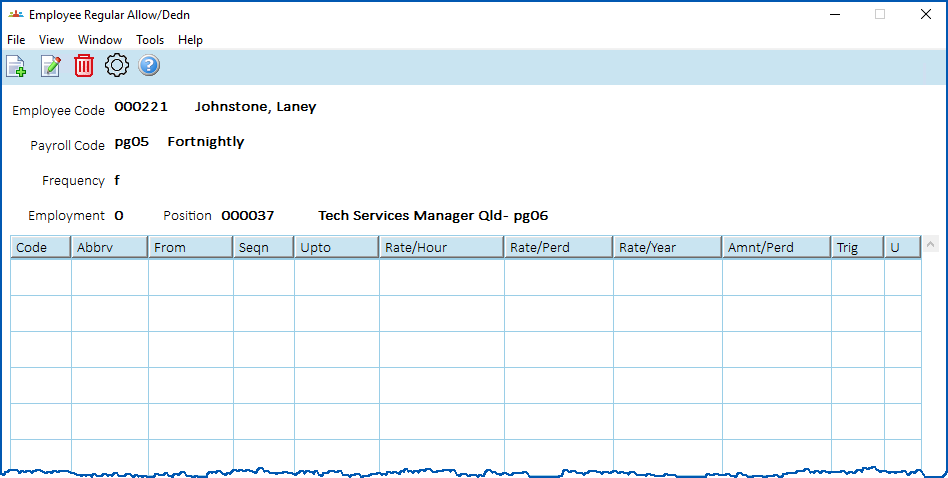Click the Upto column header

(x=337, y=247)
